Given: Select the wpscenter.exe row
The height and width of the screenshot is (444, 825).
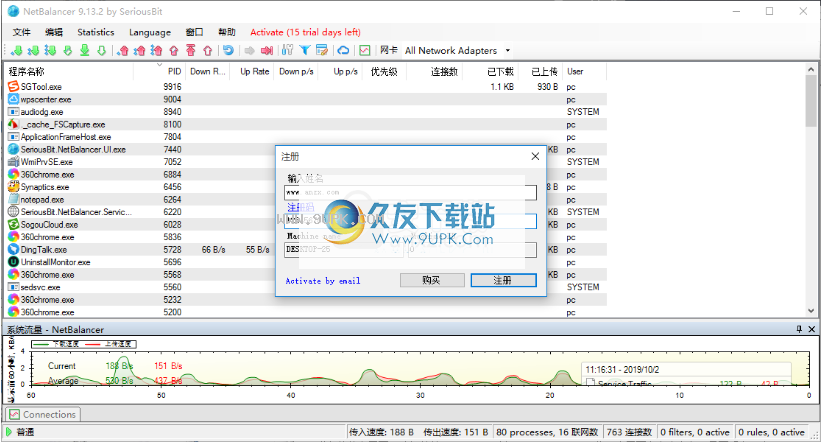Looking at the screenshot, I should coord(307,99).
